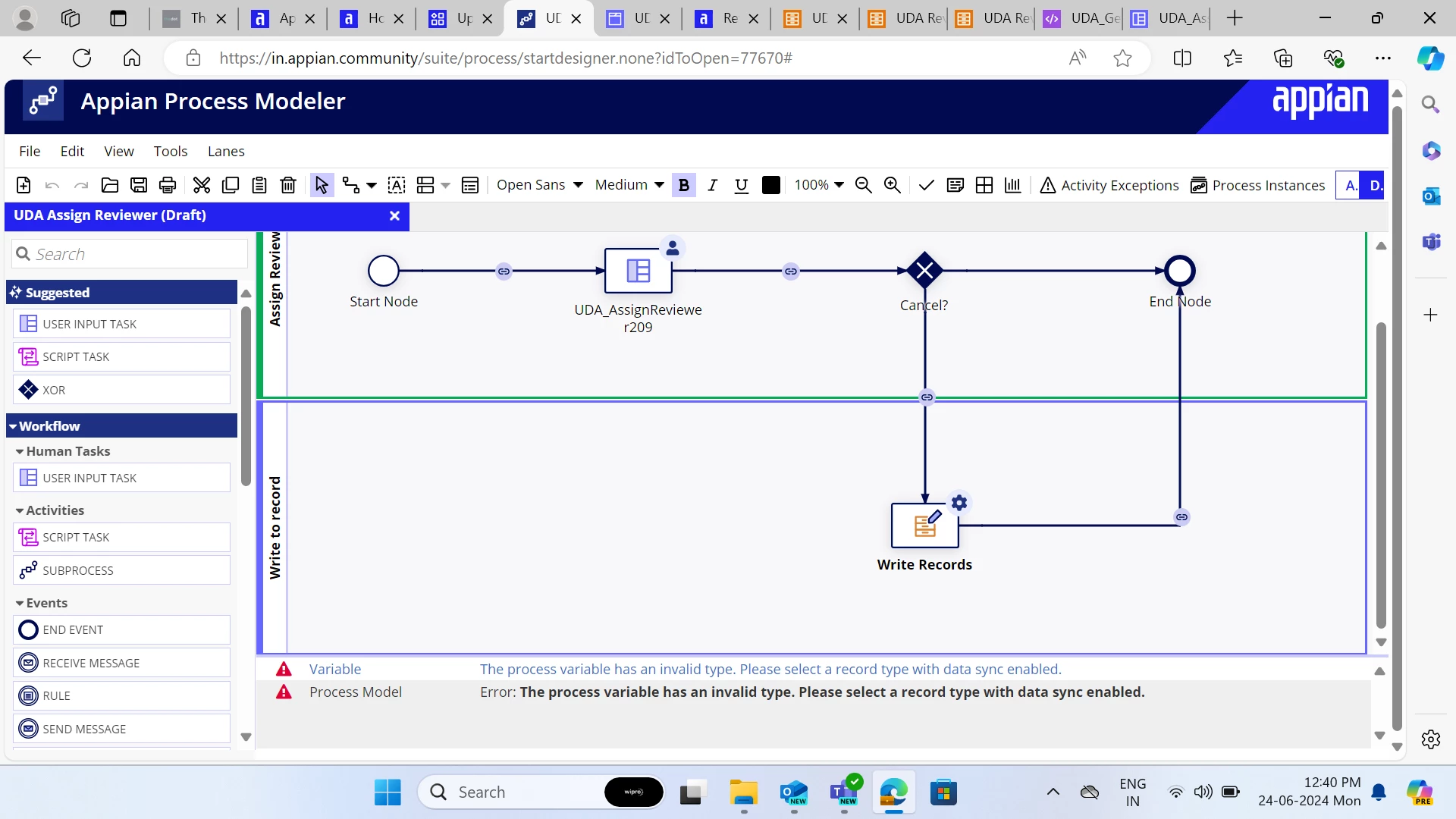Select END EVENT in the palette

pos(121,629)
